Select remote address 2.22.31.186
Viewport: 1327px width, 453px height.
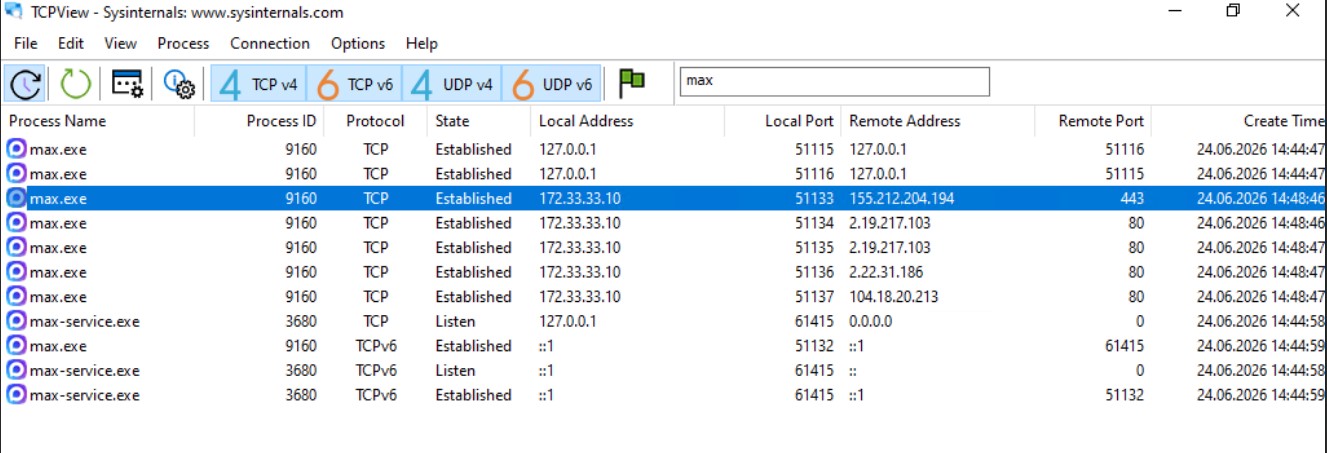coord(888,272)
